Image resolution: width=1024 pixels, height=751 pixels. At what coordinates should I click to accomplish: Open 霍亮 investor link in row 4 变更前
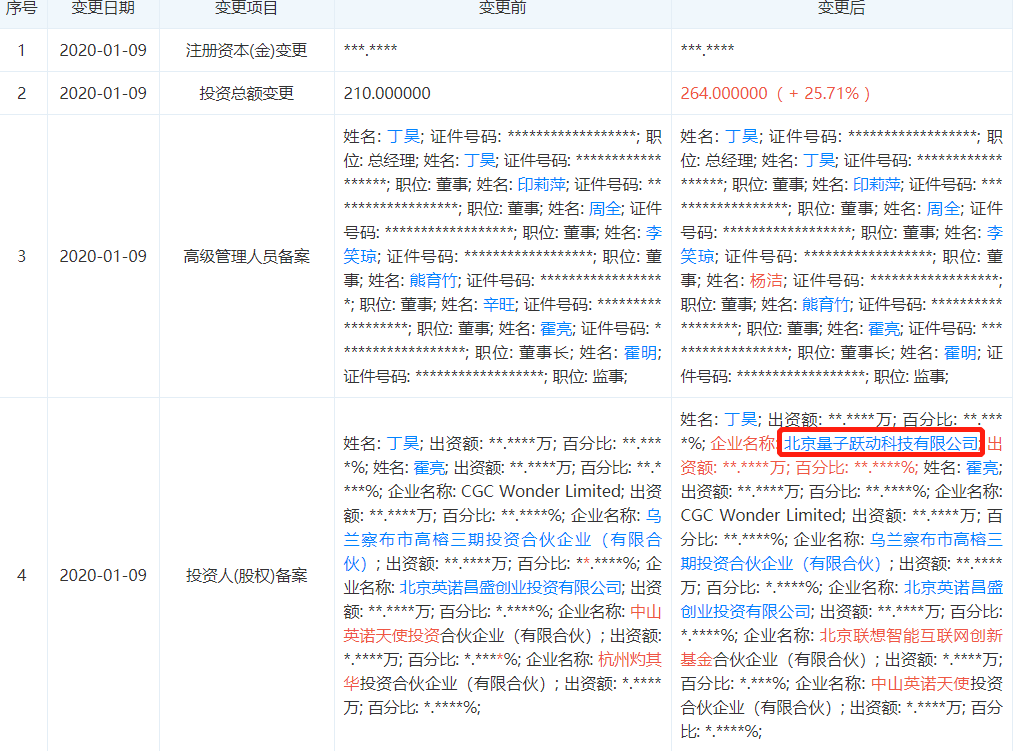pyautogui.click(x=429, y=468)
